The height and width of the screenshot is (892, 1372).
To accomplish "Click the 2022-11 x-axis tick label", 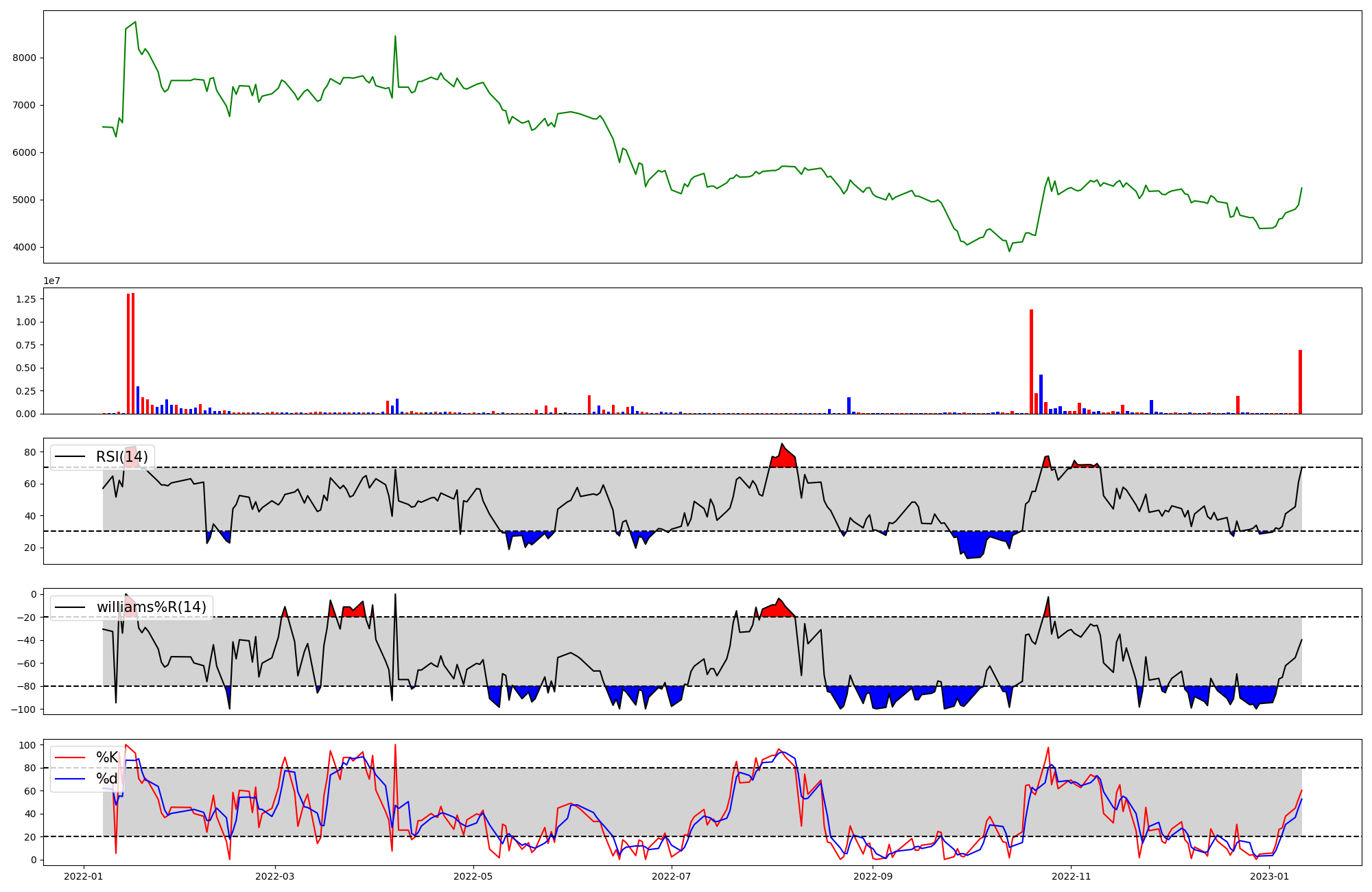I will 1071,876.
